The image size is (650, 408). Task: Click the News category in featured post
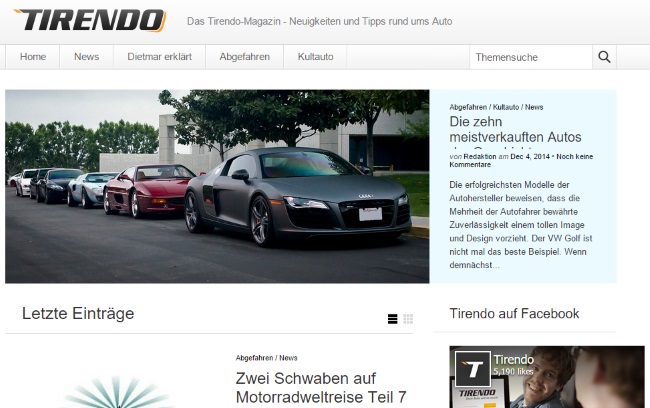[x=534, y=106]
